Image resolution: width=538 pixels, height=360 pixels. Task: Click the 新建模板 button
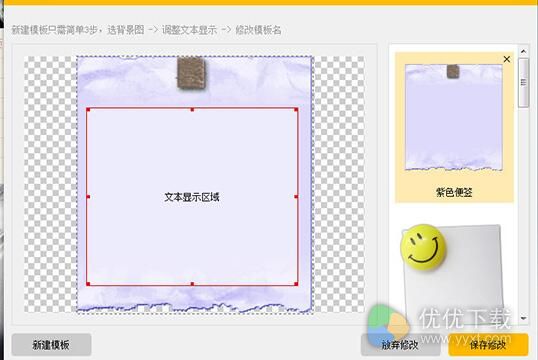pos(51,345)
